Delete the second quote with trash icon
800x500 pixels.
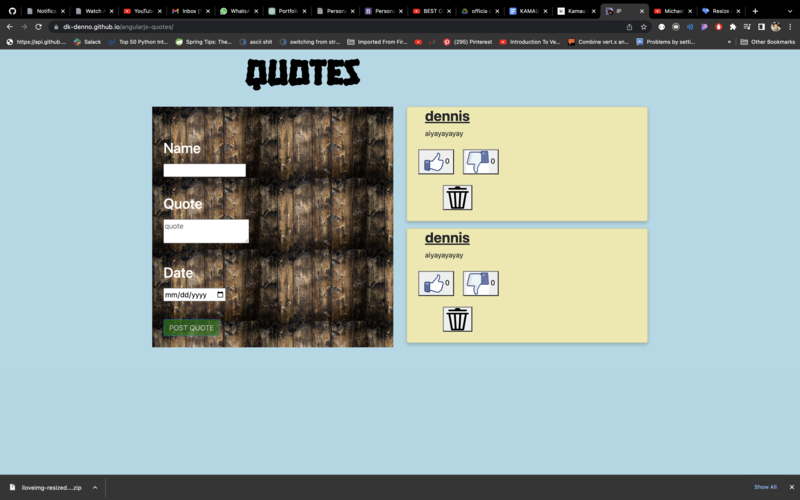pyautogui.click(x=457, y=319)
